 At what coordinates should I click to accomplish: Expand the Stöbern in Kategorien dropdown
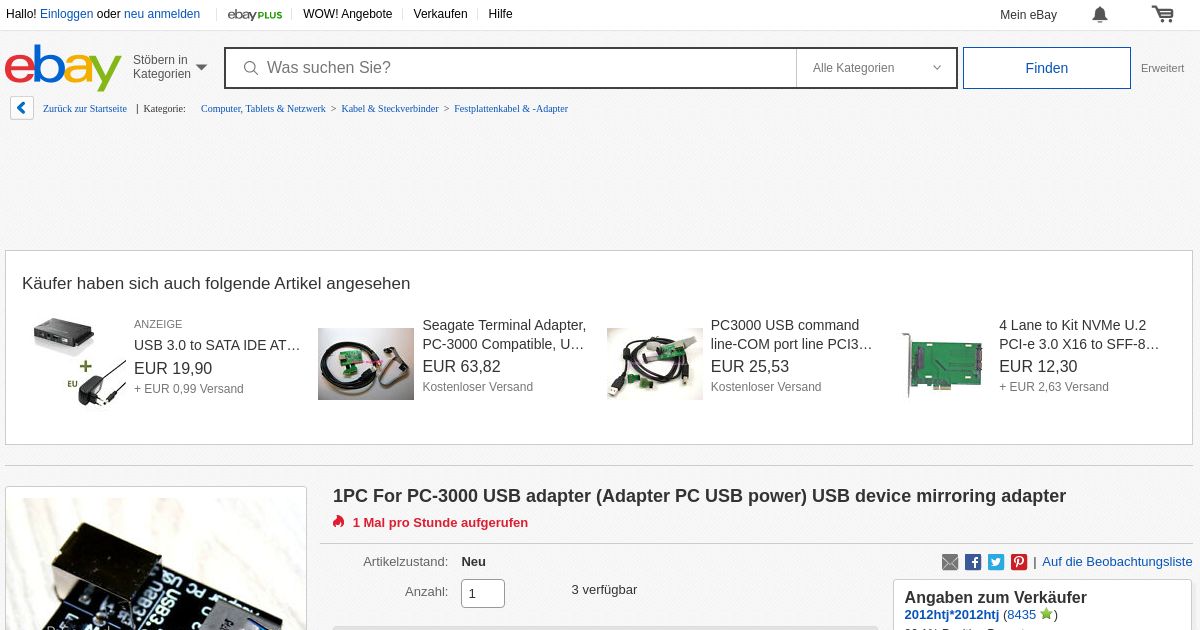[170, 67]
